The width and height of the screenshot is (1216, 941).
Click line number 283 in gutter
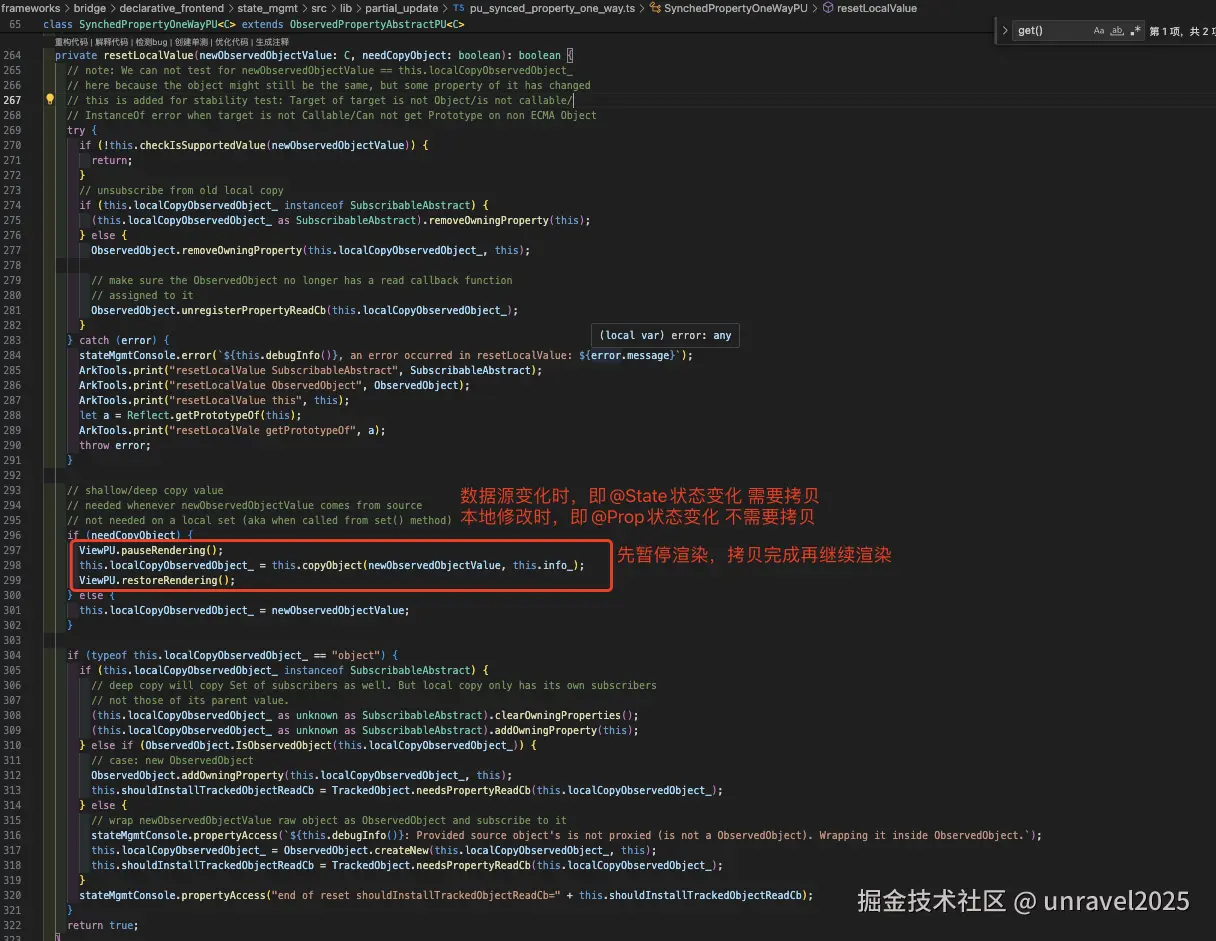coord(12,340)
